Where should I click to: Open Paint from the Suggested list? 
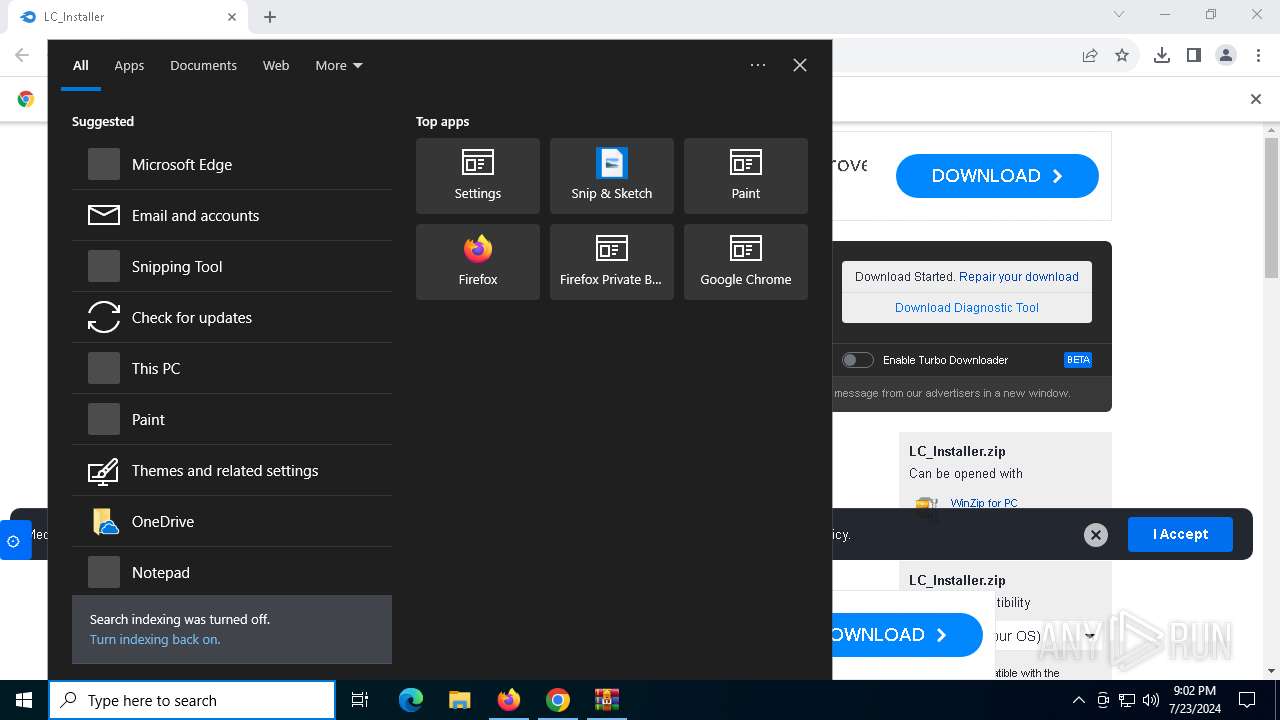click(232, 420)
